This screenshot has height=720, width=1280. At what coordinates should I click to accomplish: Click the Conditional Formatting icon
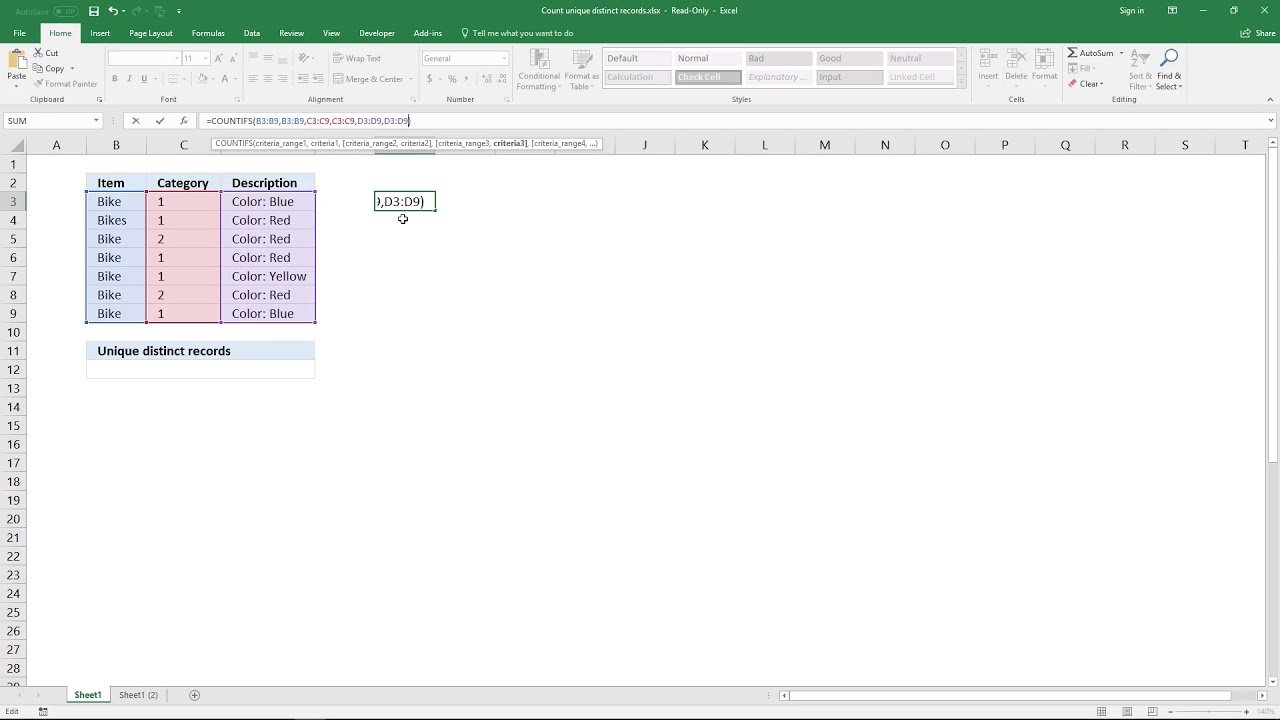[539, 58]
